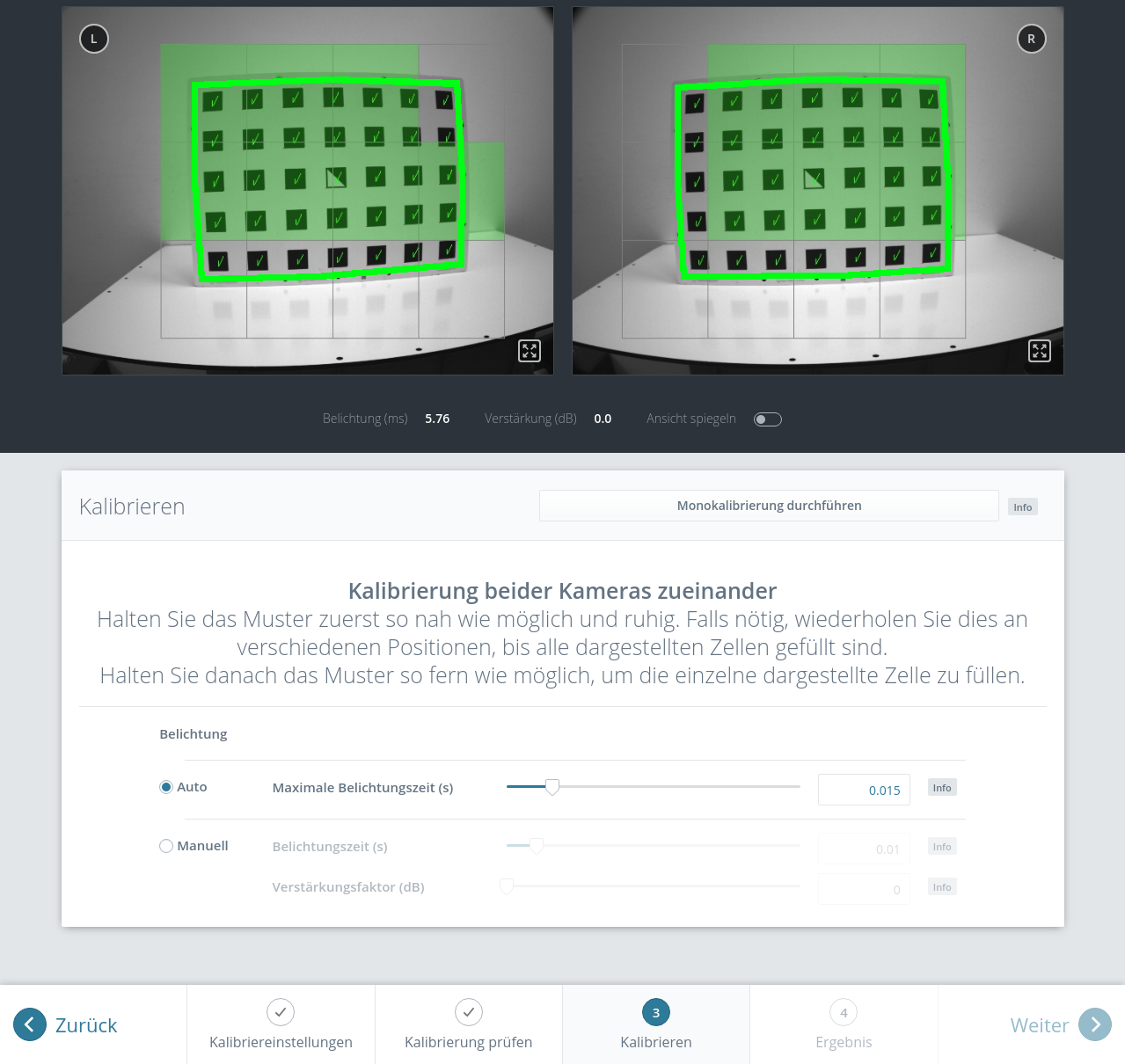Screen dimensions: 1125x1064
Task: Click the back arrow icon beside Zurück
Action: 29,1024
